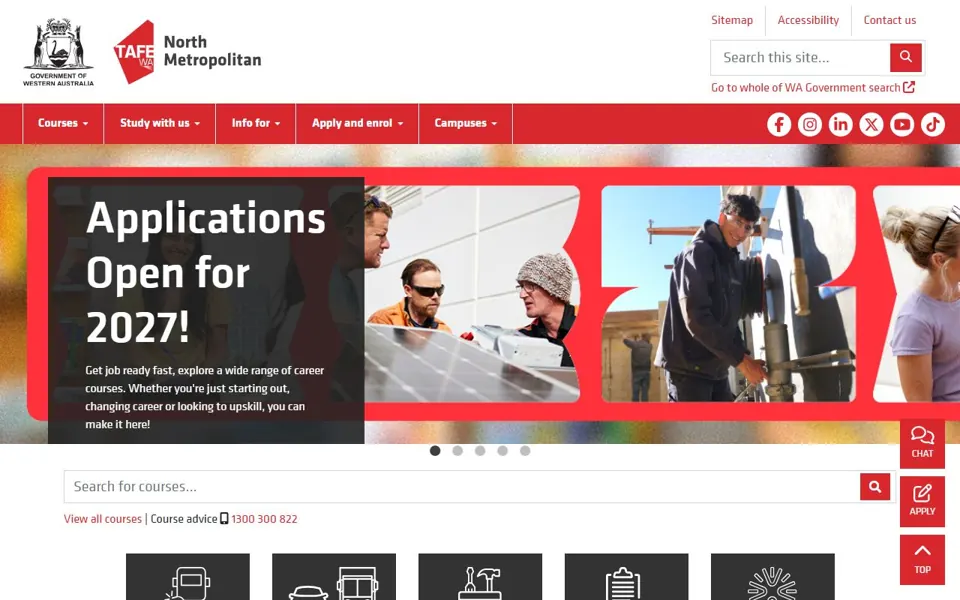Select the first carousel slide dot
Image resolution: width=960 pixels, height=600 pixels.
[x=435, y=451]
